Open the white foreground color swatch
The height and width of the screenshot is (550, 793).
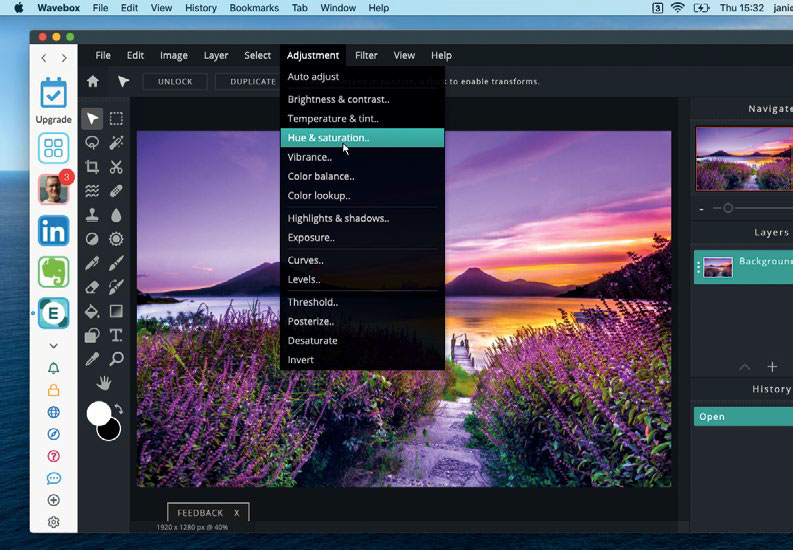[x=98, y=413]
